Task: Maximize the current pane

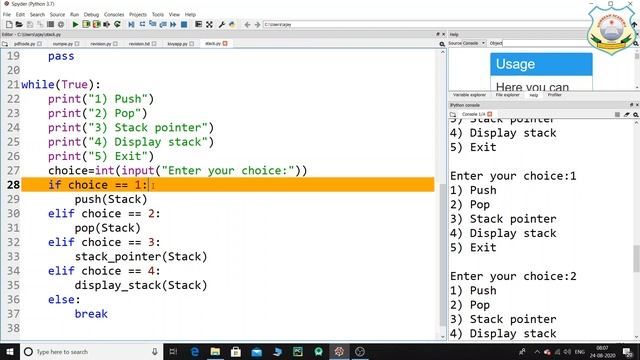Action: (198, 24)
